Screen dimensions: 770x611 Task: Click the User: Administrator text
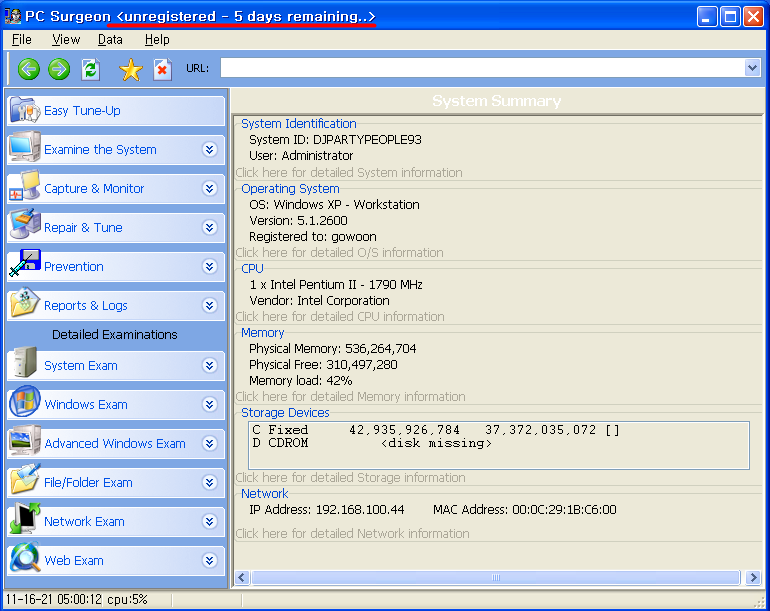[x=301, y=156]
